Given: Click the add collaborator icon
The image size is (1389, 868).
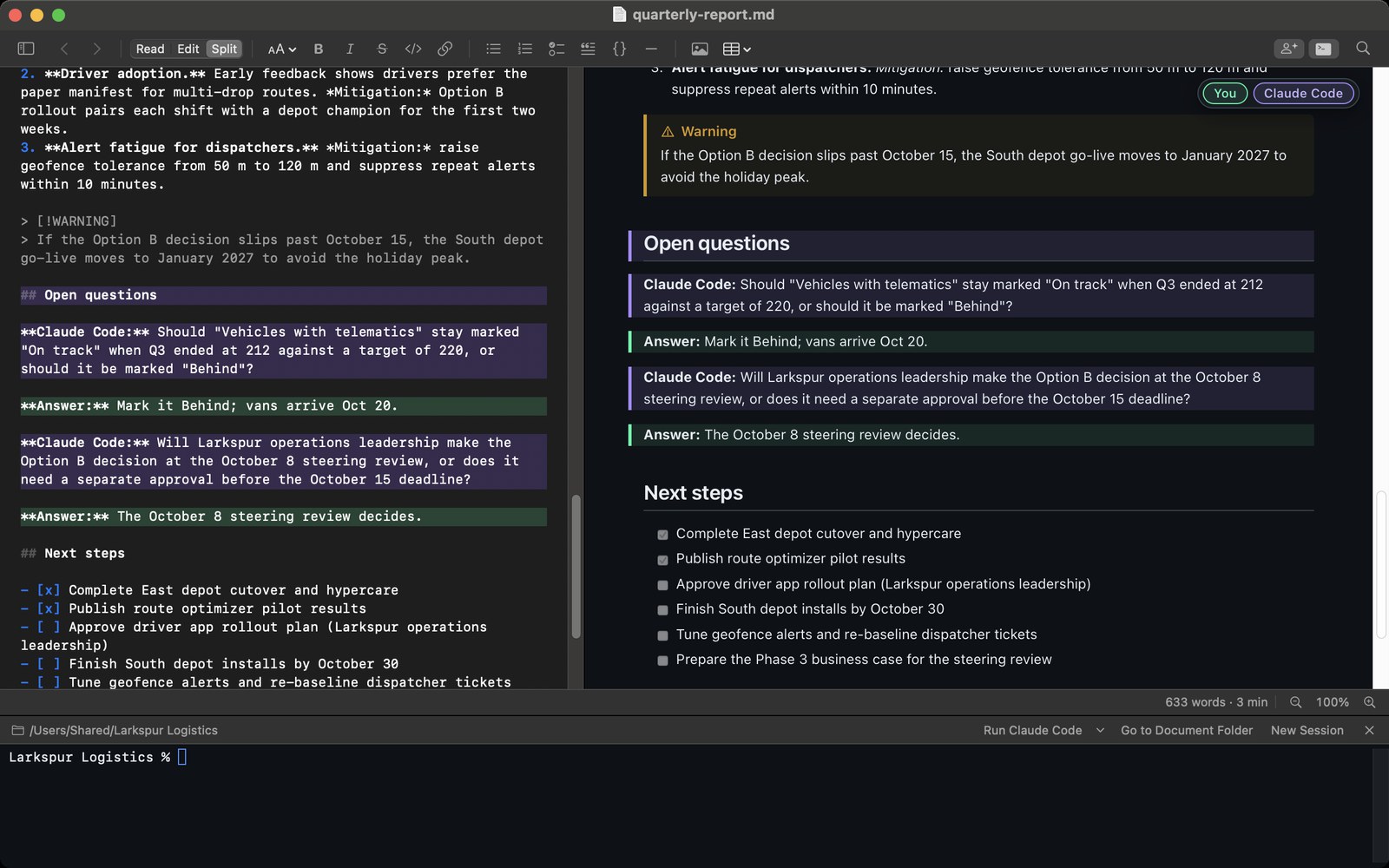Looking at the screenshot, I should [x=1289, y=49].
